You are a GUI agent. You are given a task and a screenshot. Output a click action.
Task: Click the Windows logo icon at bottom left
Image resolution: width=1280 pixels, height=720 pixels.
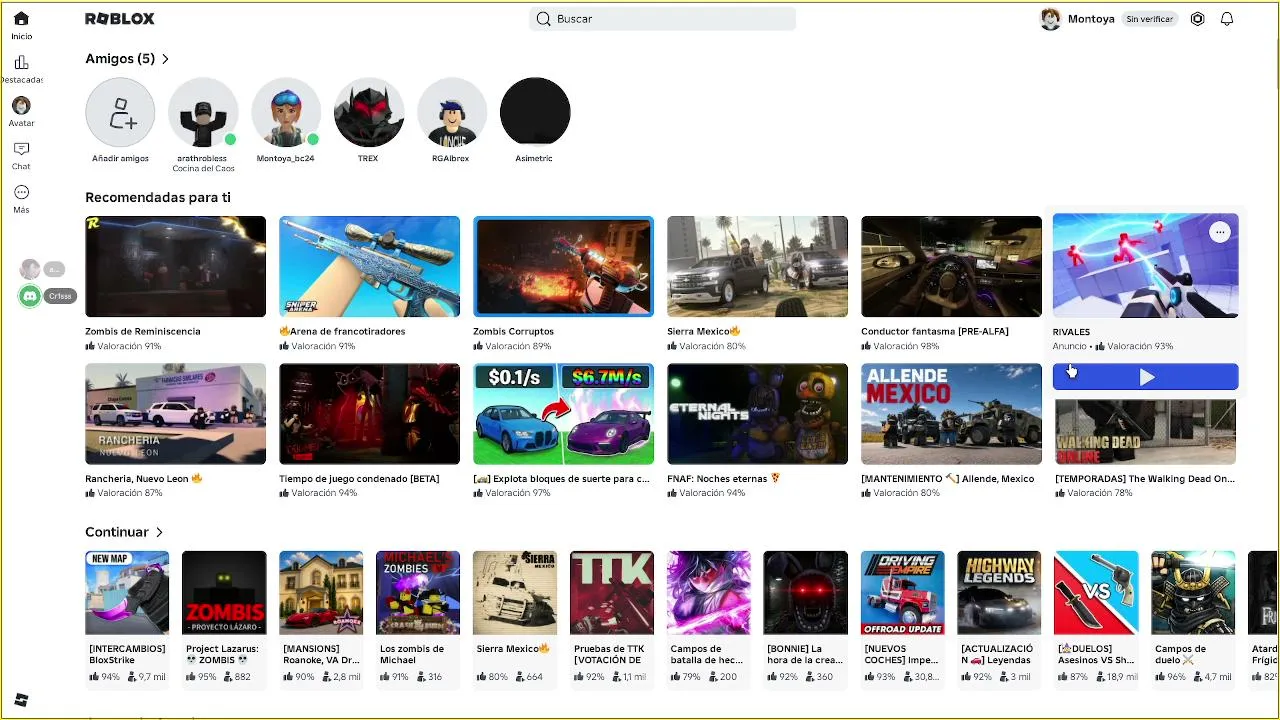(21, 700)
